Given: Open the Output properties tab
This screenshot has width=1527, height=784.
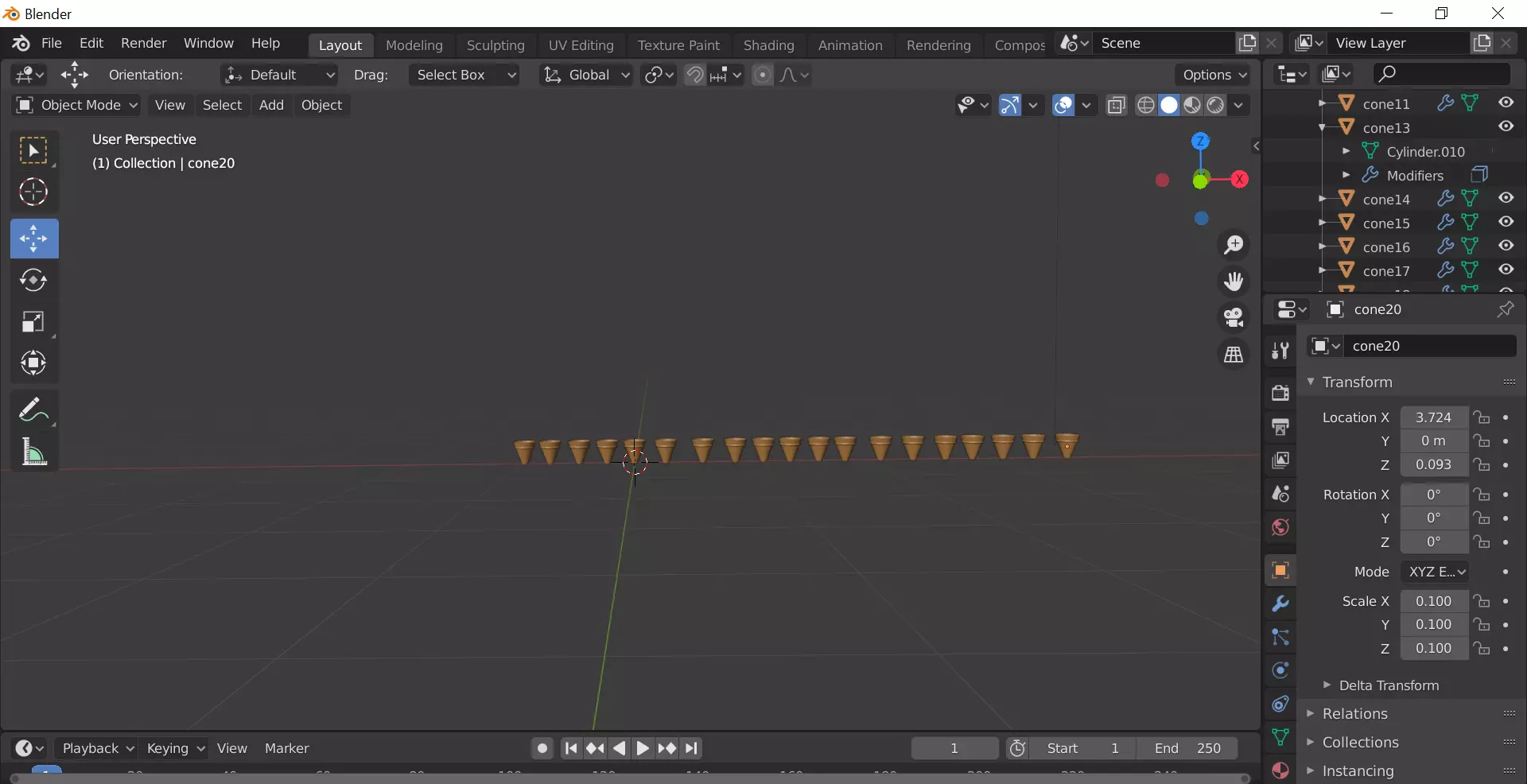Looking at the screenshot, I should 1280,427.
